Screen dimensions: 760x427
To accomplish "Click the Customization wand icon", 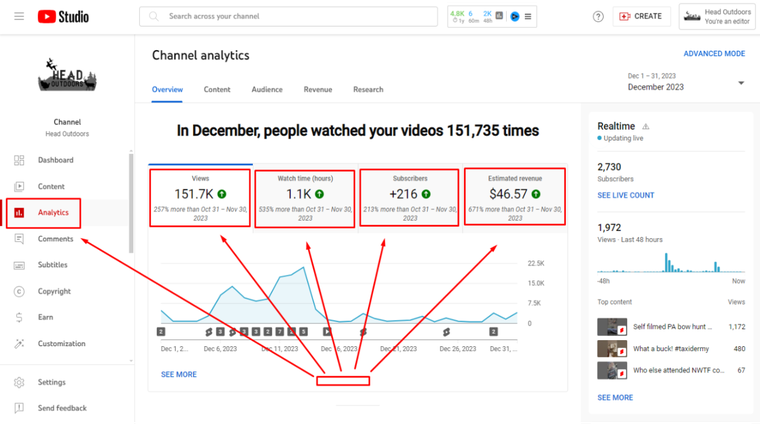I will click(x=19, y=344).
